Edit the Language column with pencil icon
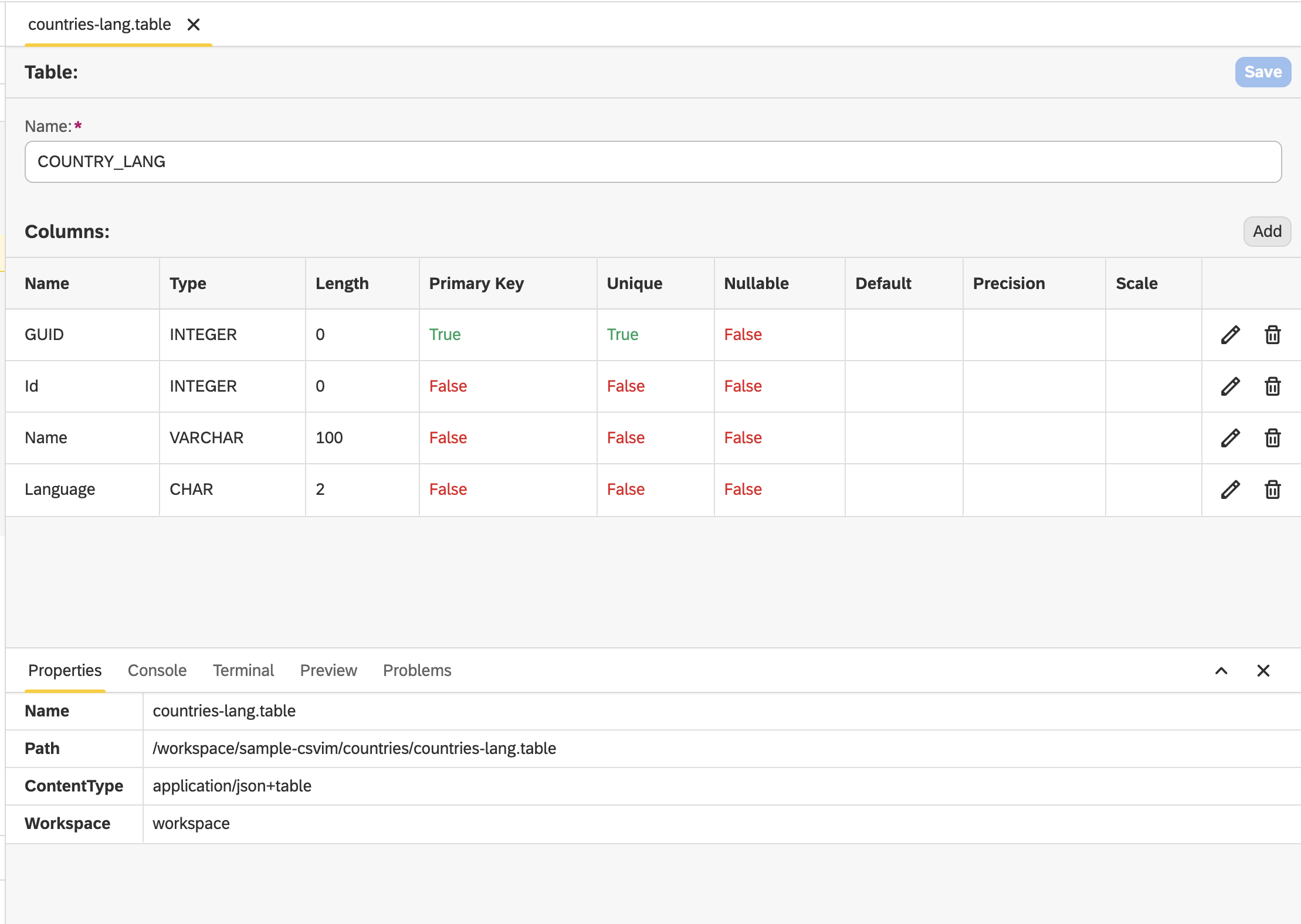 point(1230,490)
